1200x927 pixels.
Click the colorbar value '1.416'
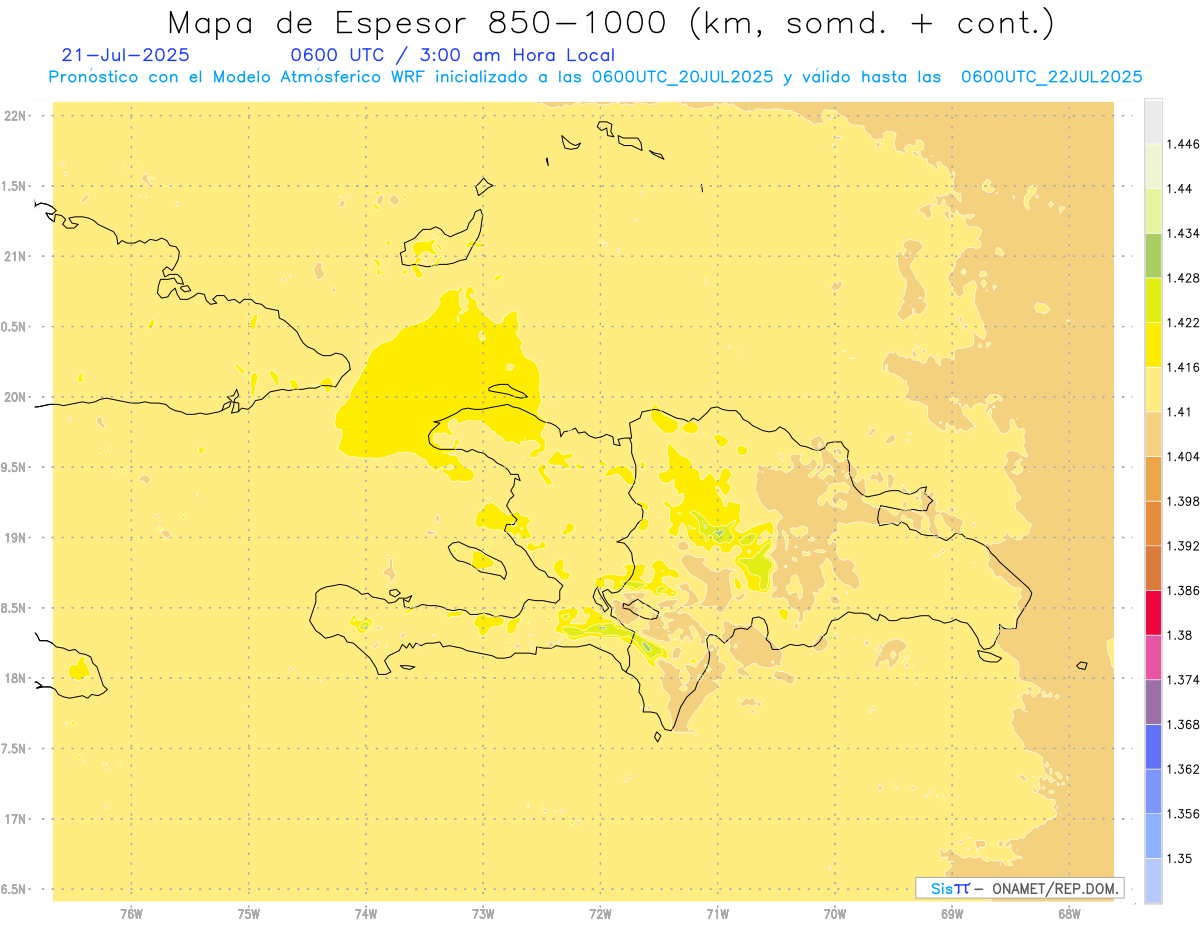[x=1182, y=367]
